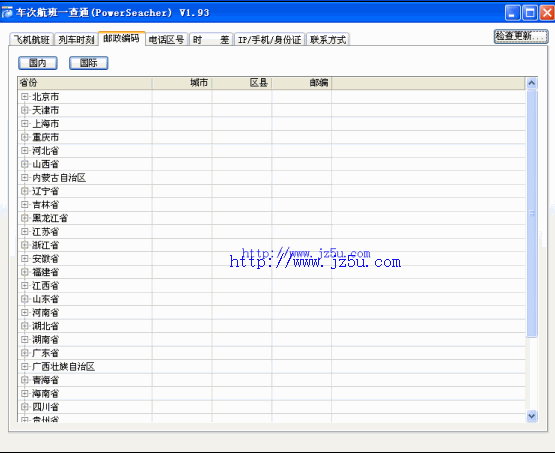Select the 广西壮族自治区 row text
The image size is (555, 453).
click(x=64, y=367)
